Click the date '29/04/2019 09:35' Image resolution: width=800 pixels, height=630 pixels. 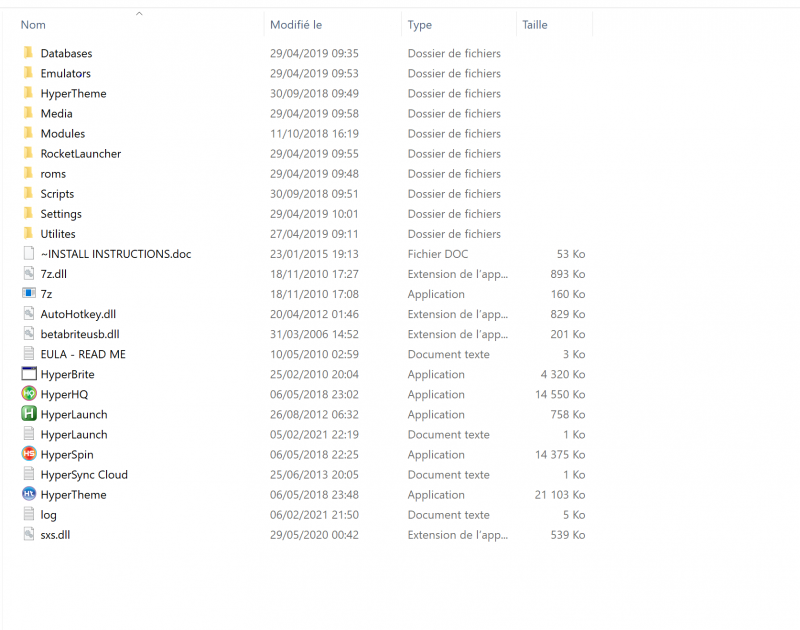coord(314,53)
